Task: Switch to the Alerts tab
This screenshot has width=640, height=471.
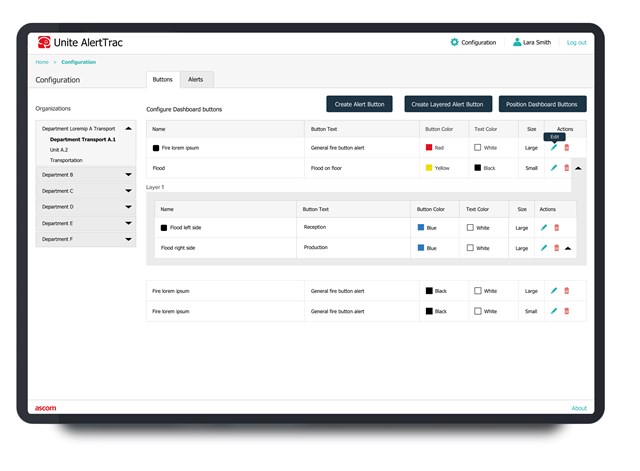Action: [x=196, y=79]
